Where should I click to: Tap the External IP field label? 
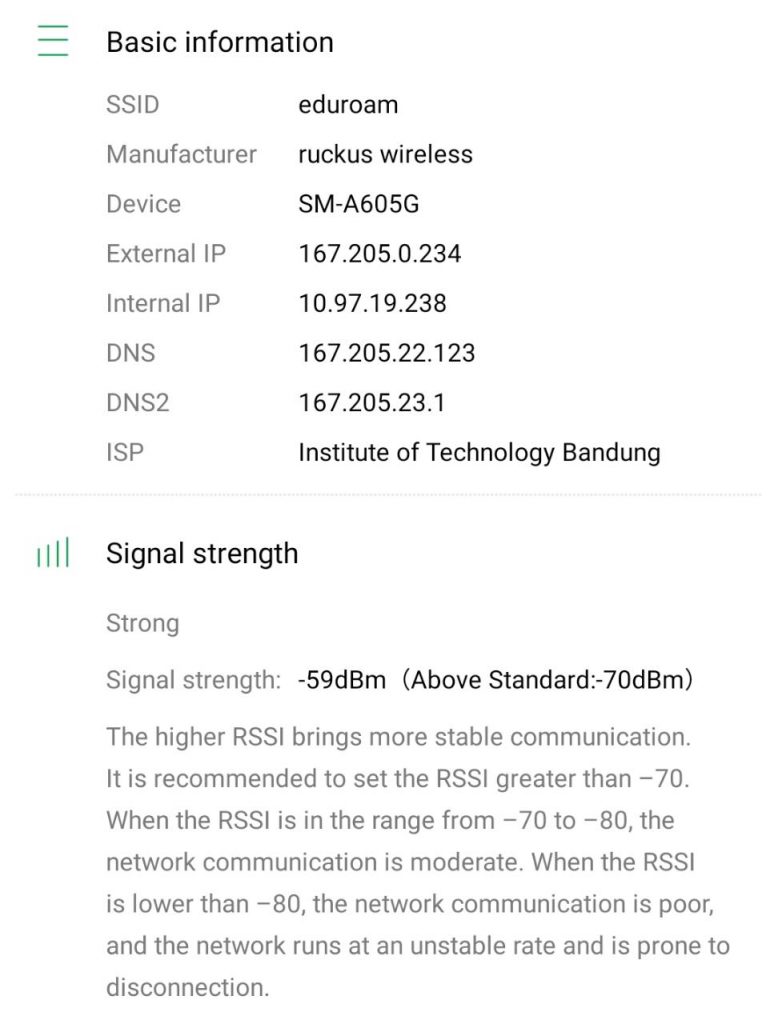point(166,254)
